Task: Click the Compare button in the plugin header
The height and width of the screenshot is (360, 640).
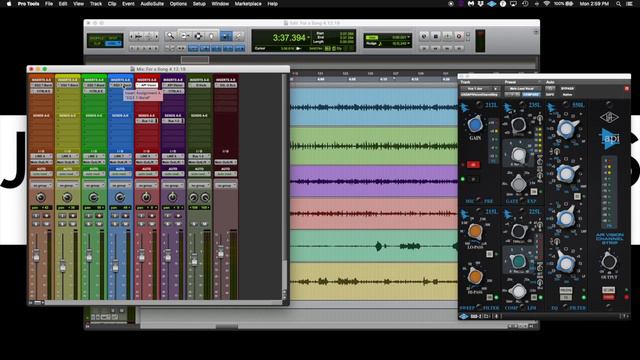Action: [x=531, y=94]
